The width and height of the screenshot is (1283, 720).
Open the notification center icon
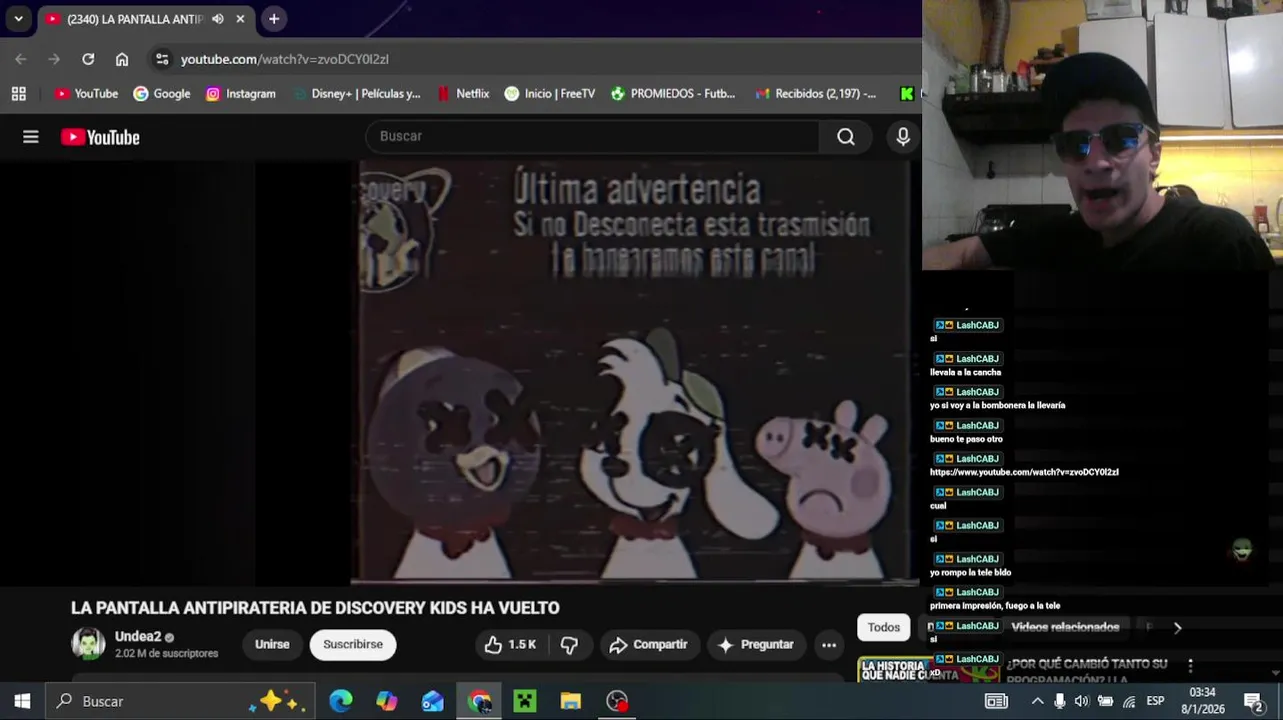coord(1254,701)
